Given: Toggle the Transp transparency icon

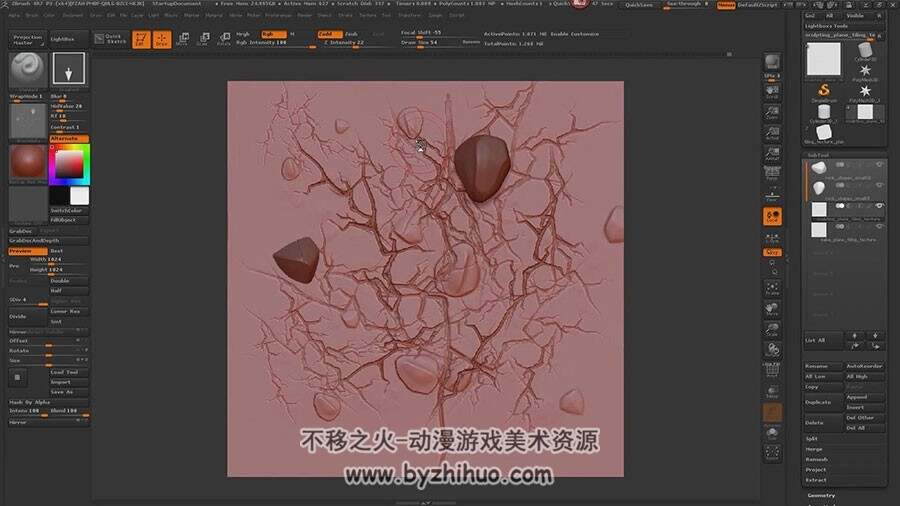Looking at the screenshot, I should point(772,392).
